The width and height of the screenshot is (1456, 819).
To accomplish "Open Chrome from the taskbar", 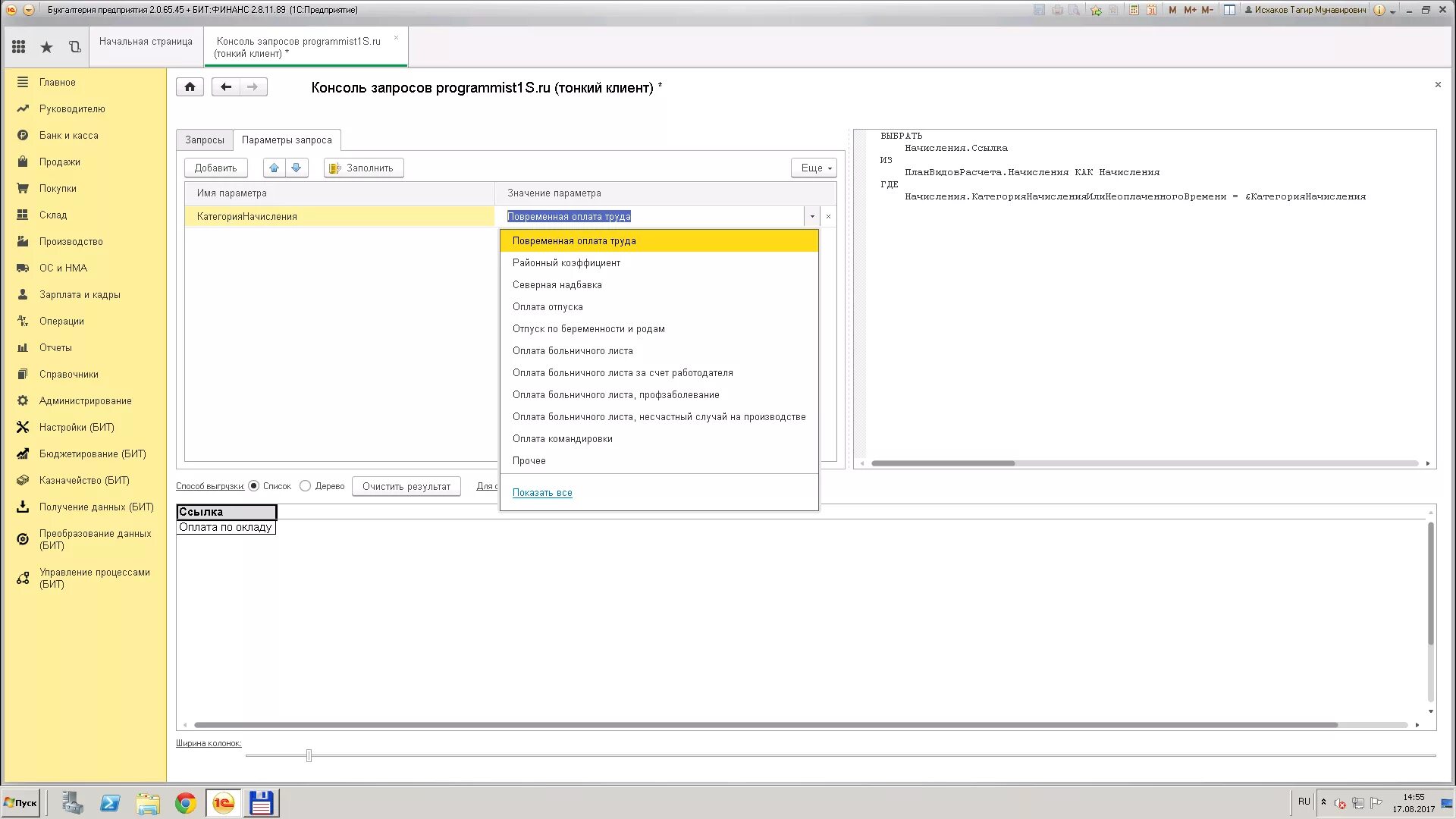I will [x=186, y=803].
